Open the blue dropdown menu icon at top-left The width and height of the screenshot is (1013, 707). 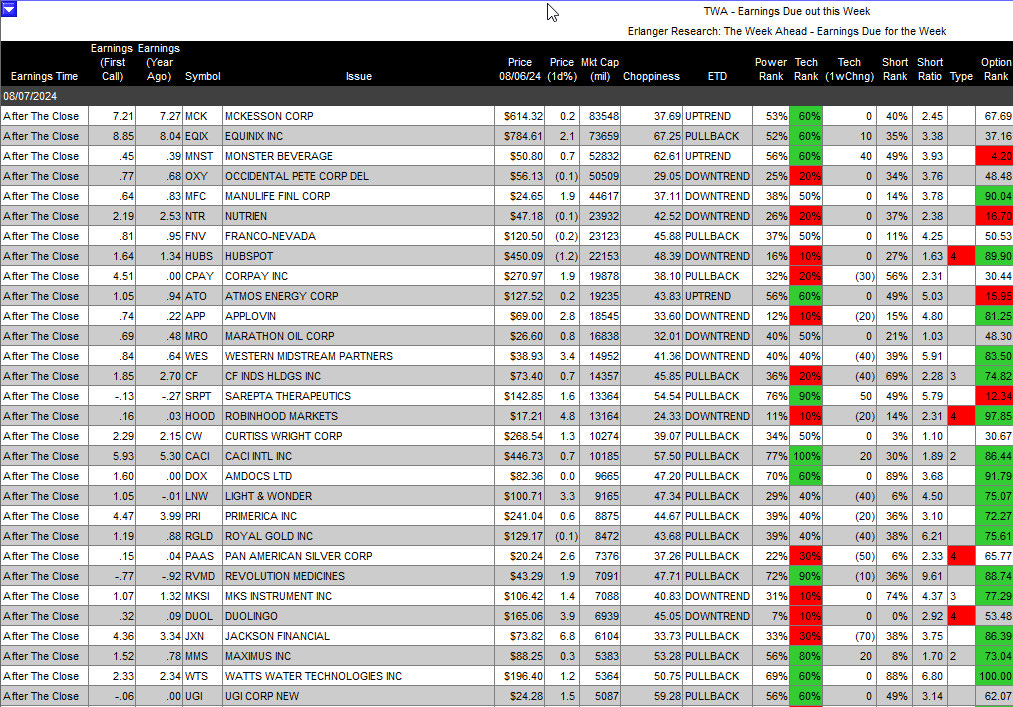pos(9,8)
